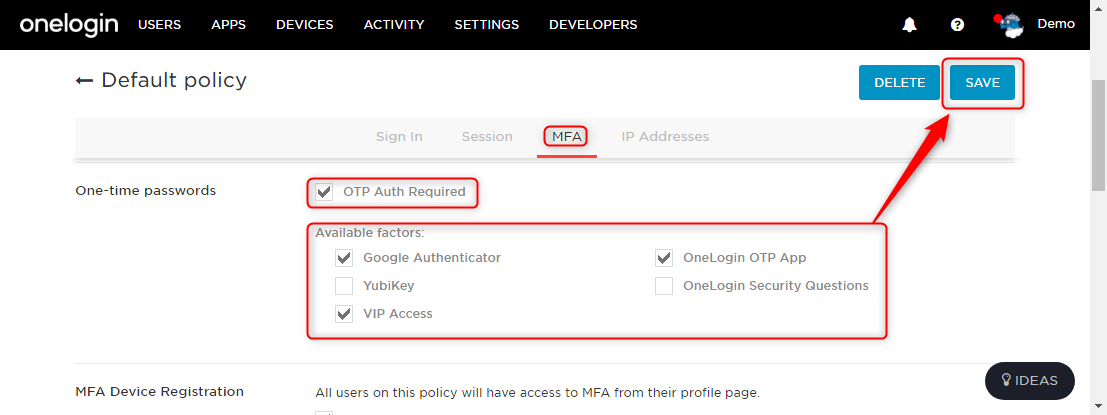Open the ACTIVITY menu
This screenshot has width=1107, height=415.
pyautogui.click(x=394, y=25)
